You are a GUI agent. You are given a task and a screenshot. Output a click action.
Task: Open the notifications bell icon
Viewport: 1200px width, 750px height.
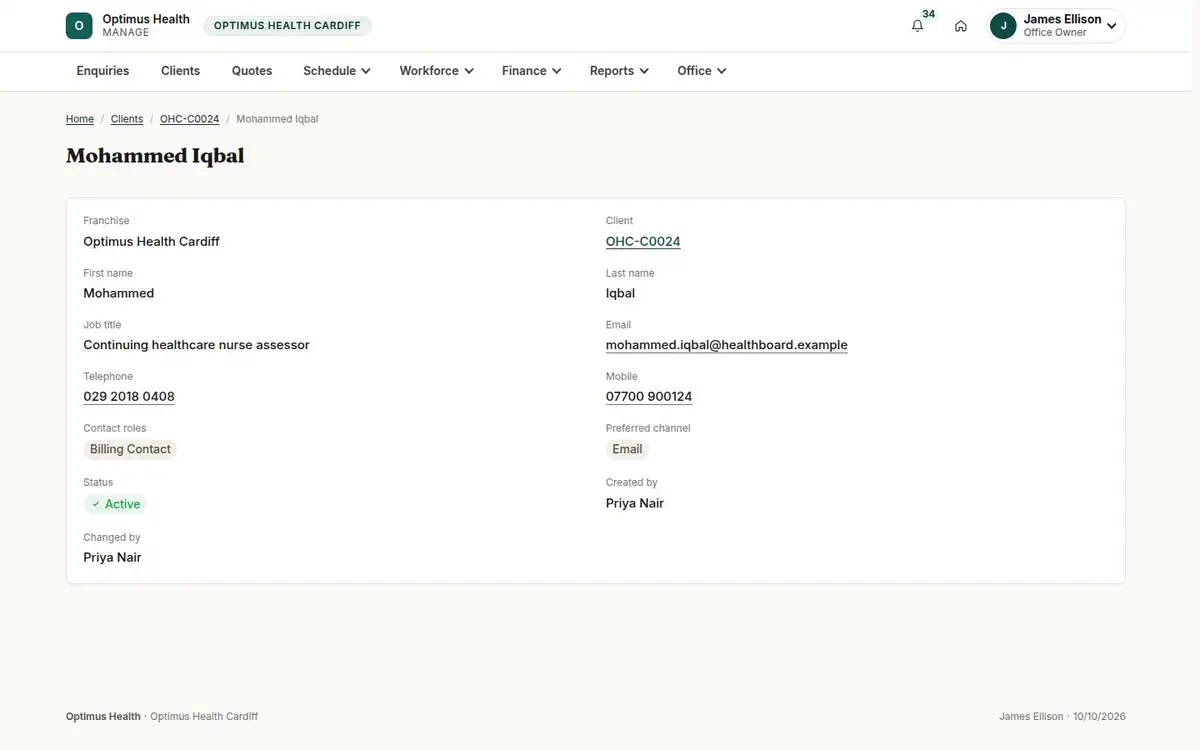917,26
